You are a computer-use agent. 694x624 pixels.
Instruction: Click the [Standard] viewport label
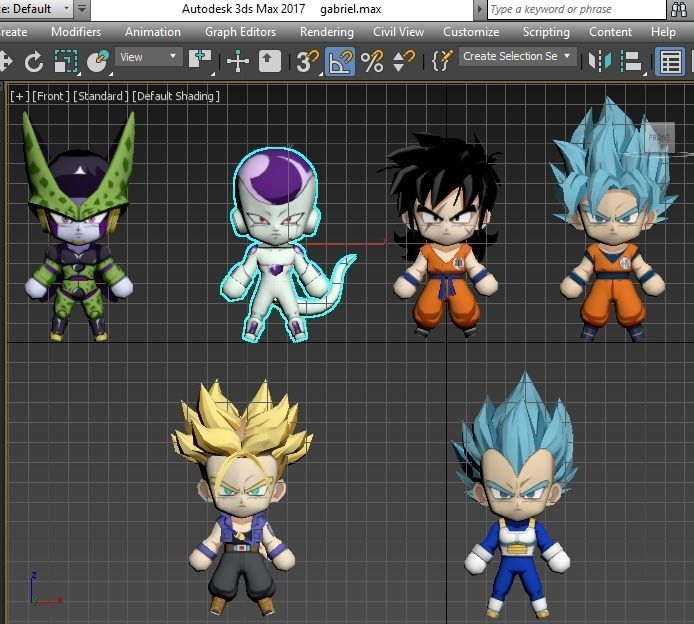100,96
